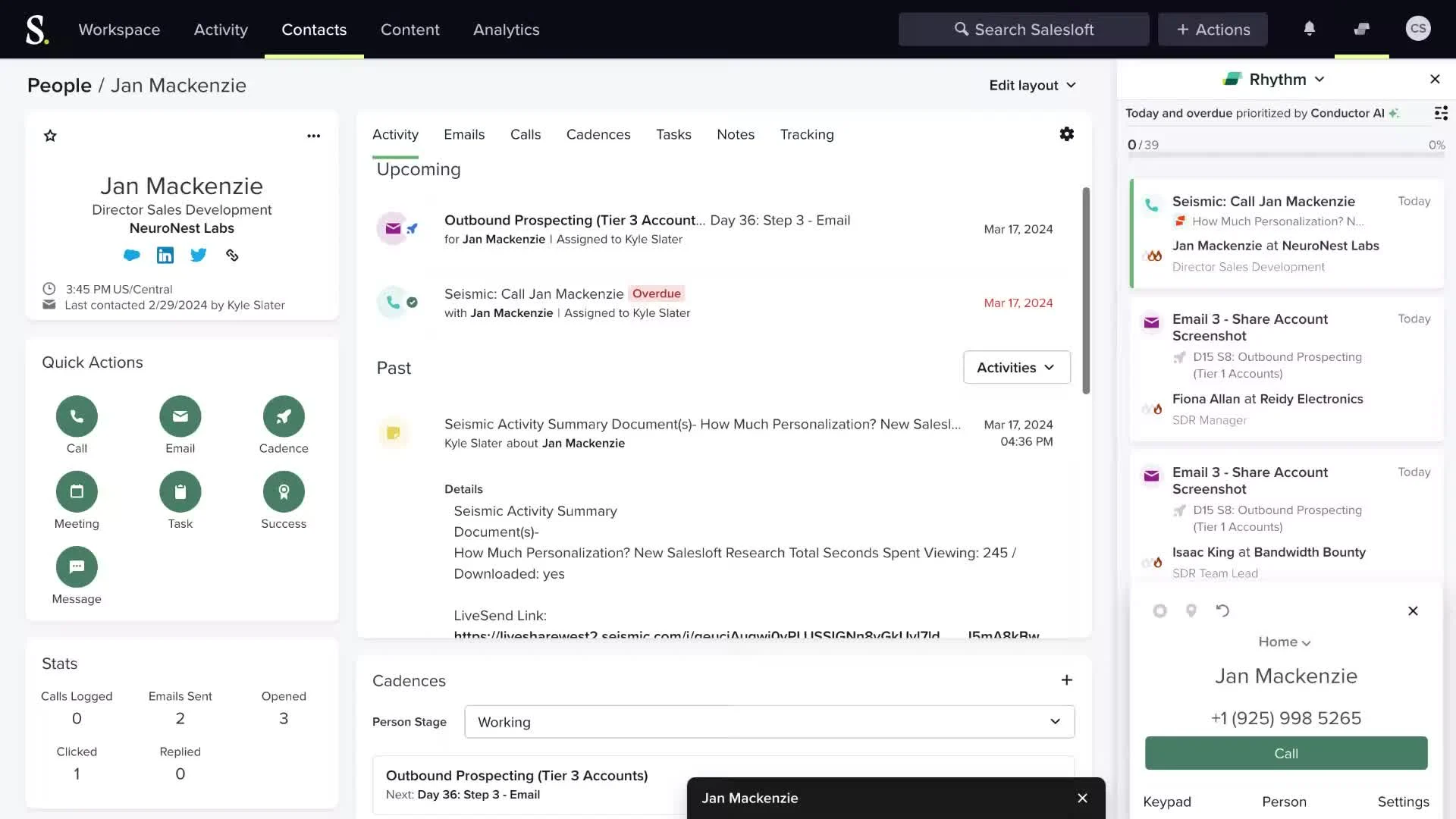Open the Person Stage Working dropdown
The image size is (1456, 819).
coord(769,722)
